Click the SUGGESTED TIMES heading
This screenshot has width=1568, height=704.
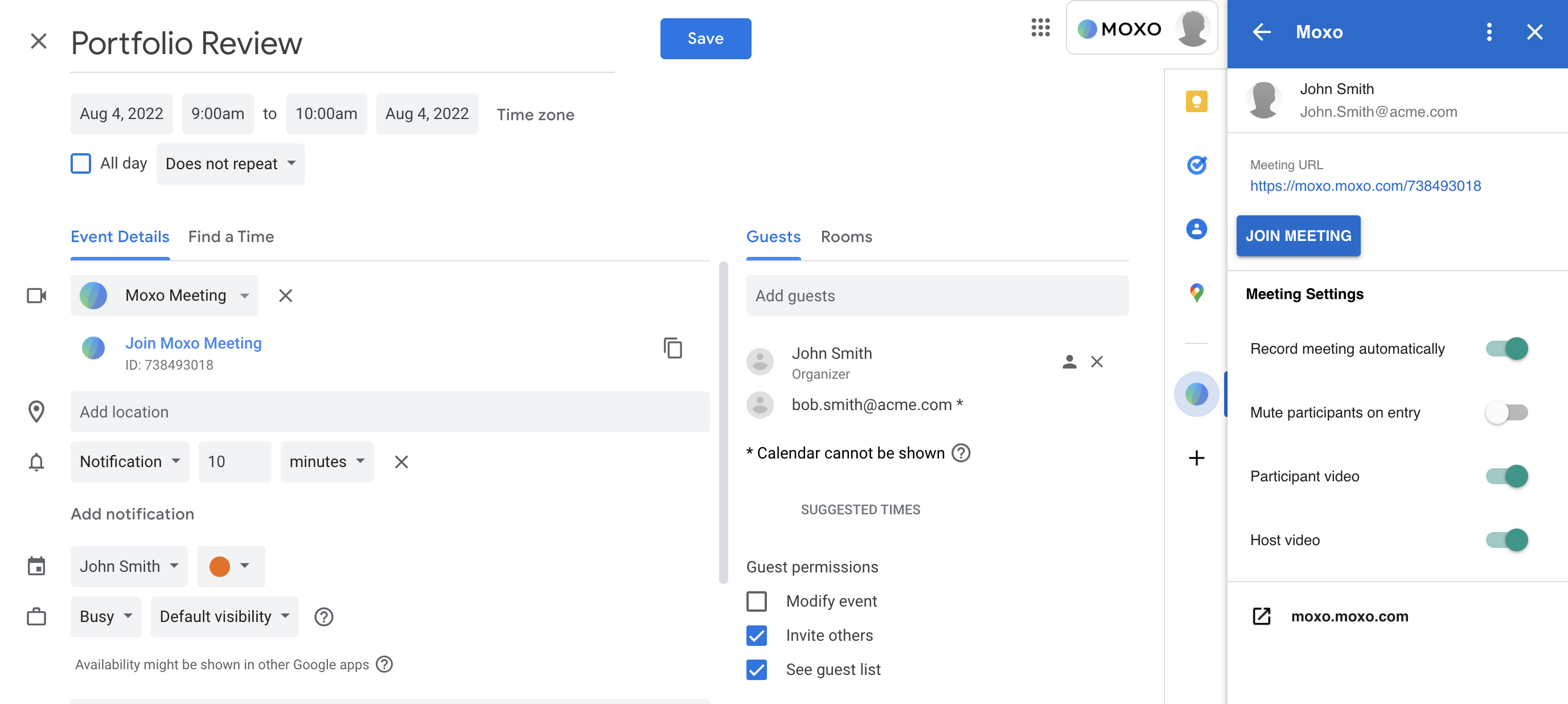point(860,510)
